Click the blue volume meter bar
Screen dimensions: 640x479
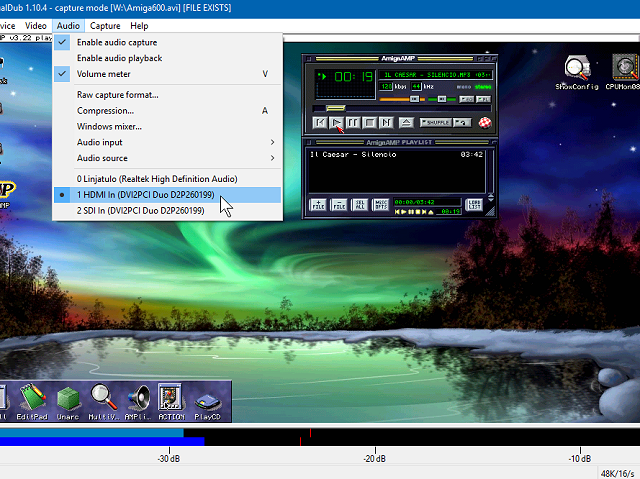[102, 441]
